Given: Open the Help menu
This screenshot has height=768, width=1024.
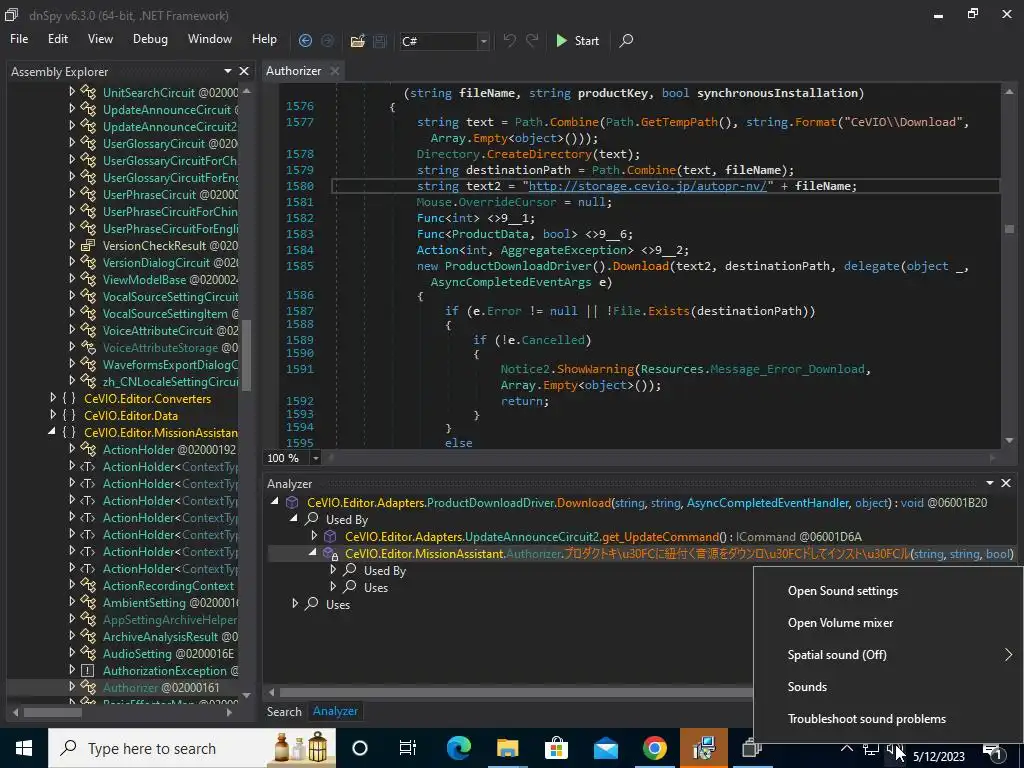Looking at the screenshot, I should tap(264, 39).
